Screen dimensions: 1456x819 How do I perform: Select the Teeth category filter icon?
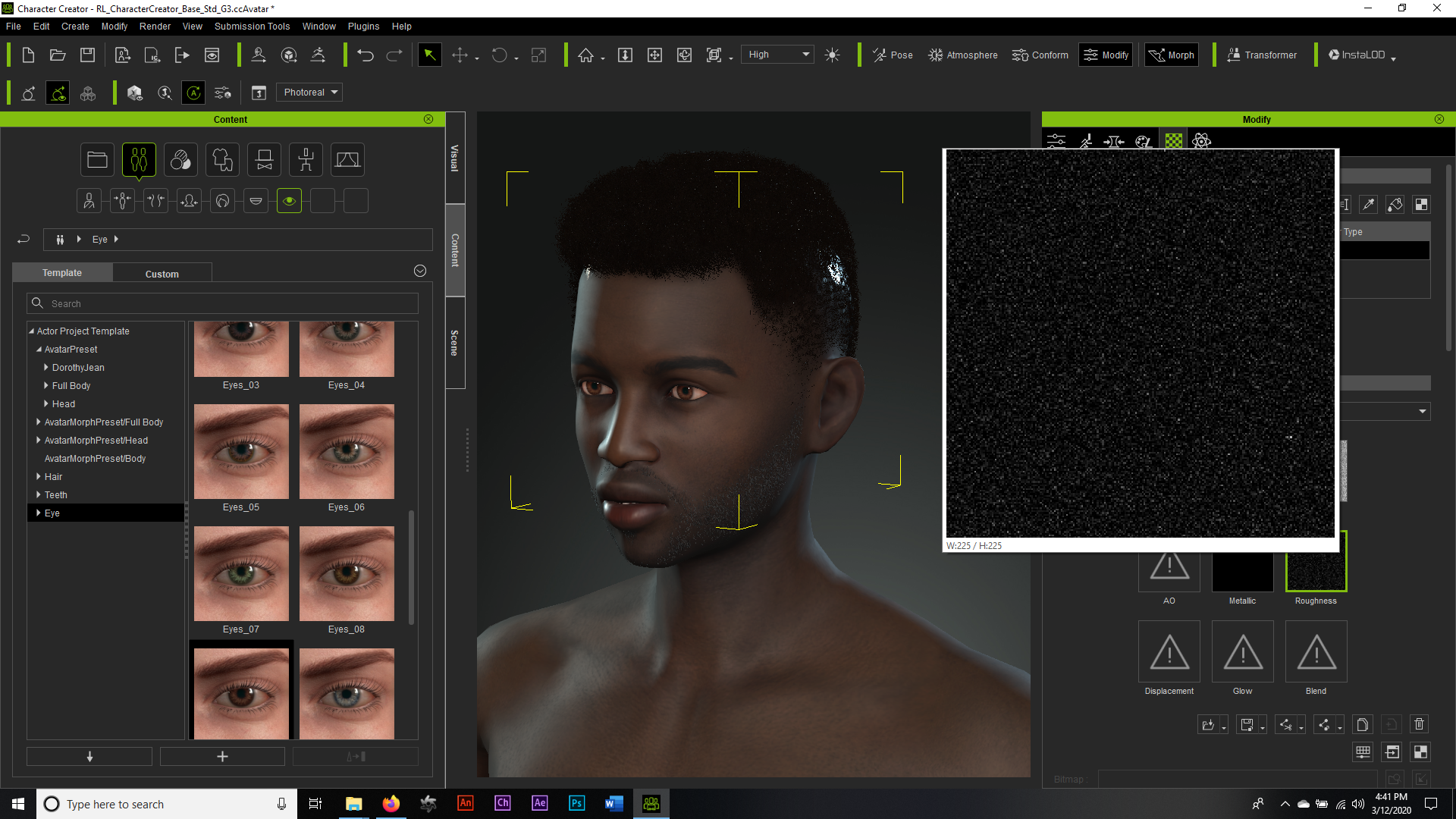pos(256,201)
